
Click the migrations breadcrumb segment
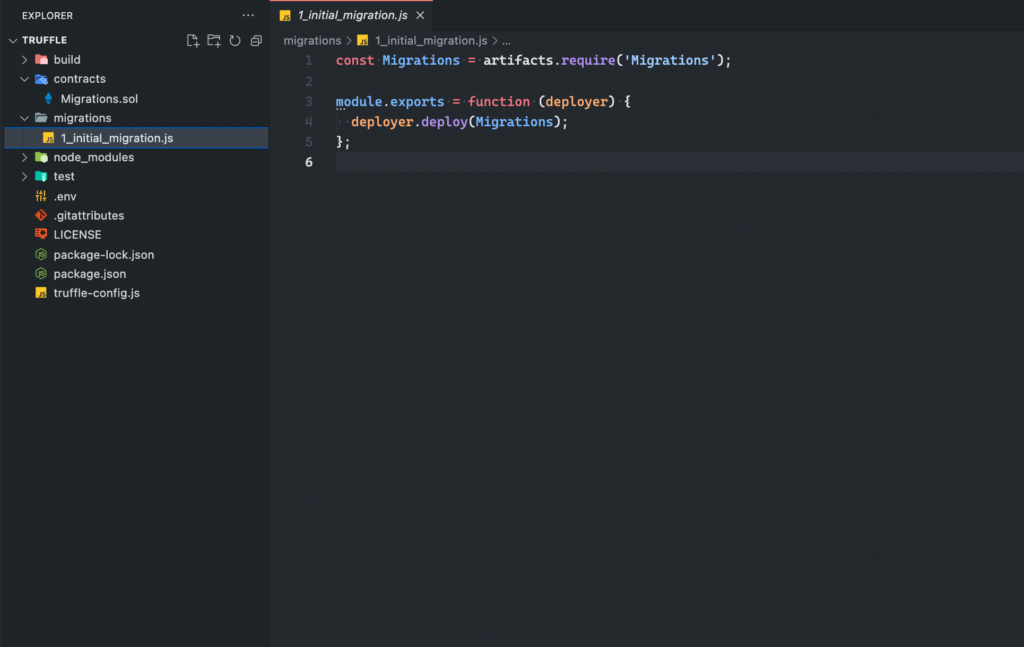tap(312, 41)
